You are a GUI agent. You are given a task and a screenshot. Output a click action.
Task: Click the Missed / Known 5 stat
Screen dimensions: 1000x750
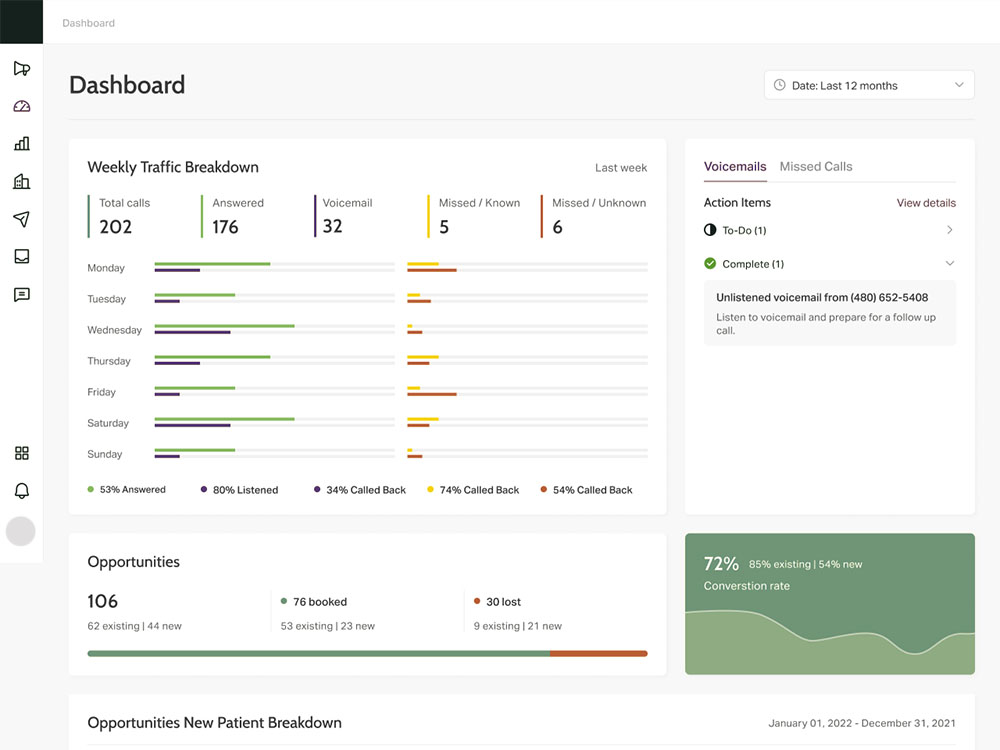474,216
